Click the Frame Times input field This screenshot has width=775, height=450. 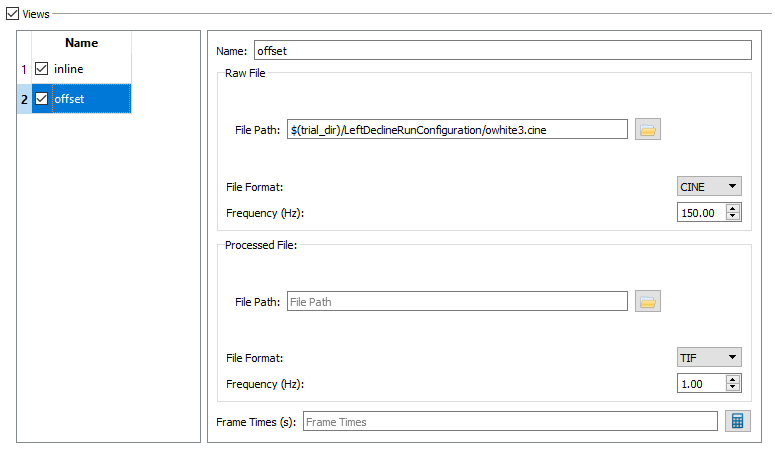(510, 422)
